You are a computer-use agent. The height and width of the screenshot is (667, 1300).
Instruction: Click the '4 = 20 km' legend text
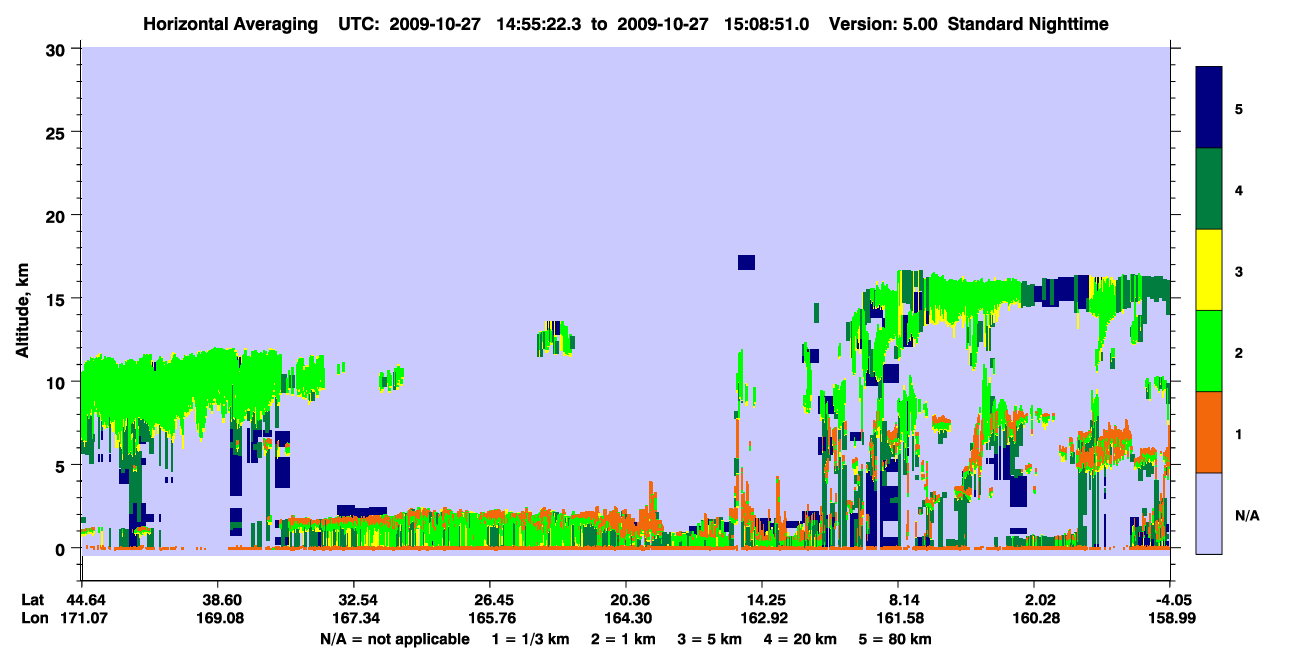click(802, 639)
